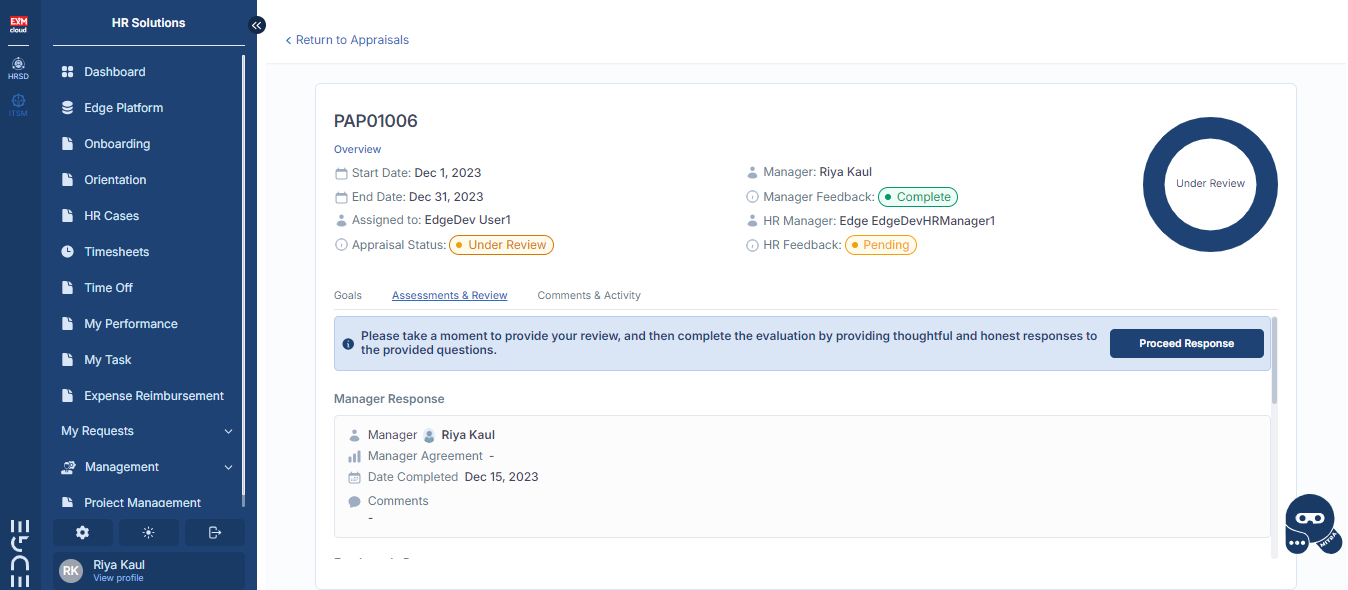Click the info icon in the review banner

(x=348, y=344)
